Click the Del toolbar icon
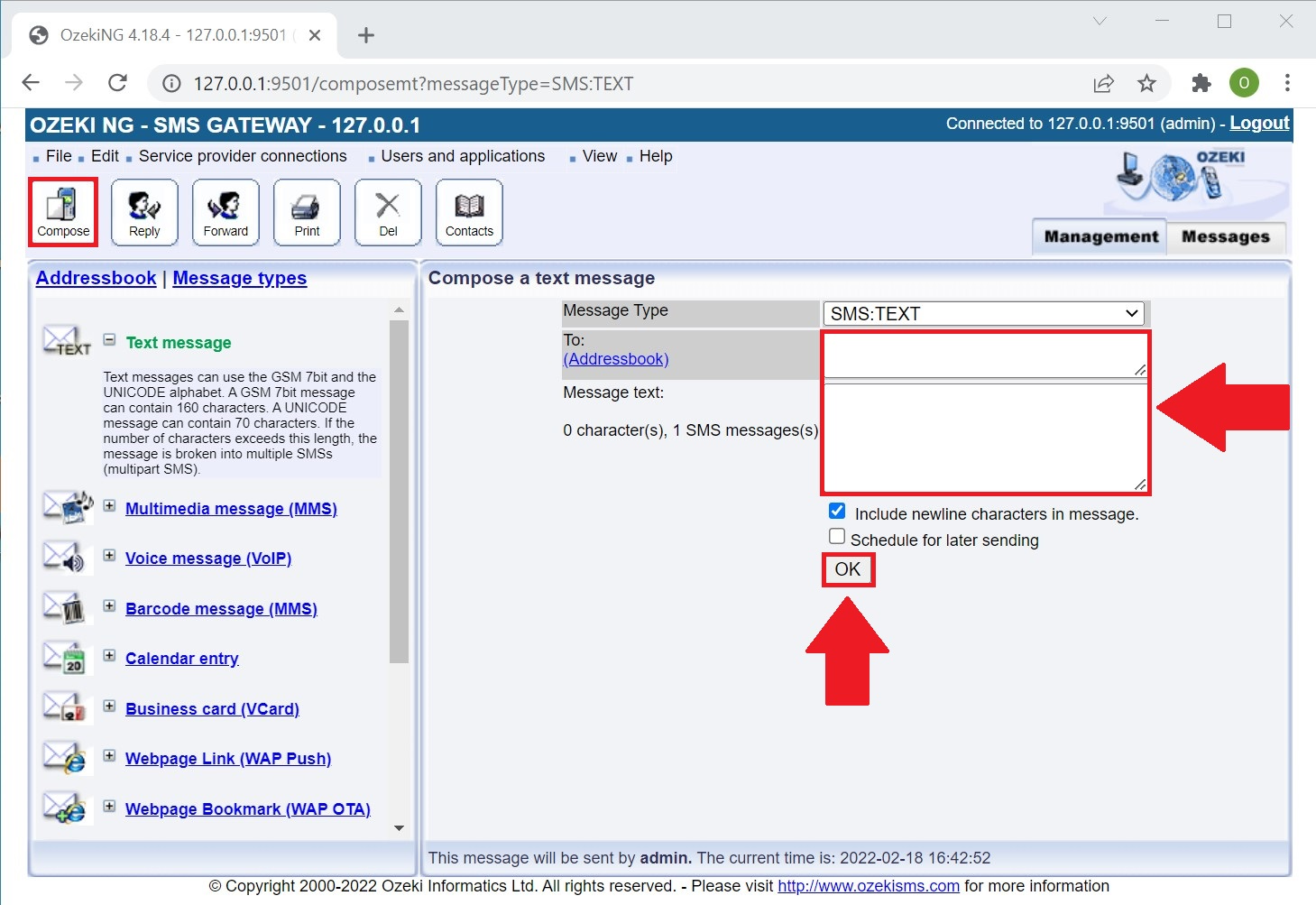Image resolution: width=1316 pixels, height=905 pixels. (388, 212)
